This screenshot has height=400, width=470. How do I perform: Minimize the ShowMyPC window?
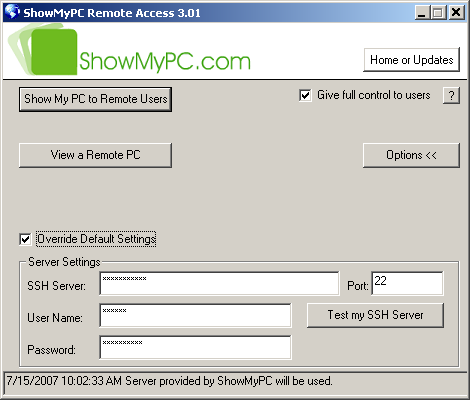tap(422, 13)
